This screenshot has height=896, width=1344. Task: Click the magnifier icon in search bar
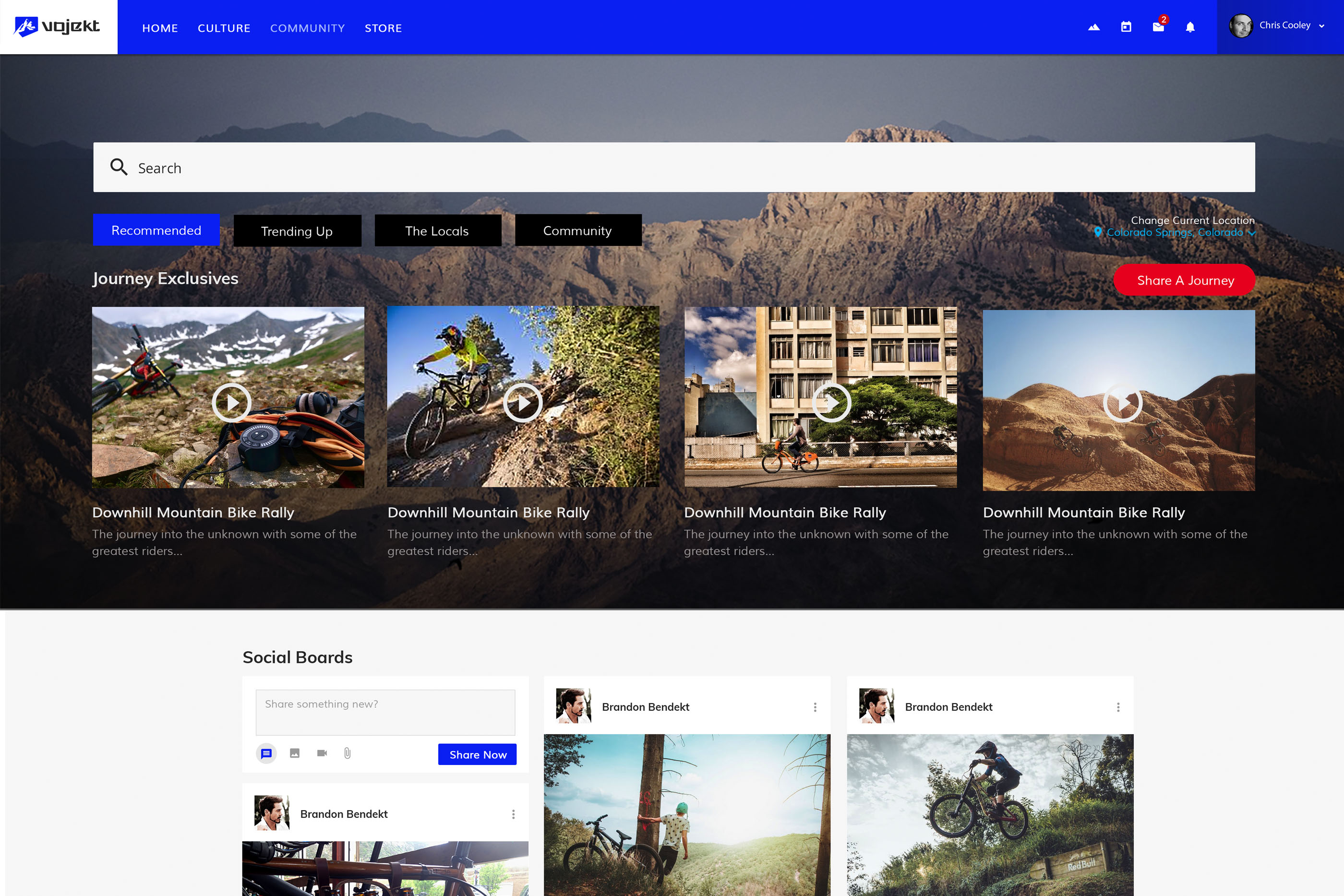point(119,167)
